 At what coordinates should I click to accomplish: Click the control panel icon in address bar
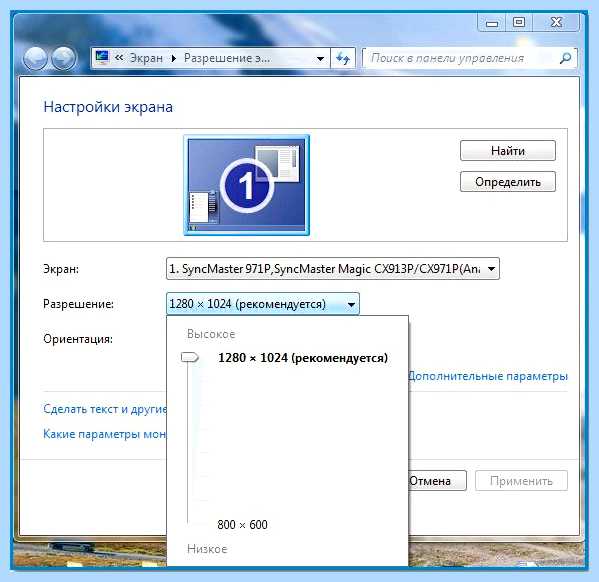[x=102, y=57]
